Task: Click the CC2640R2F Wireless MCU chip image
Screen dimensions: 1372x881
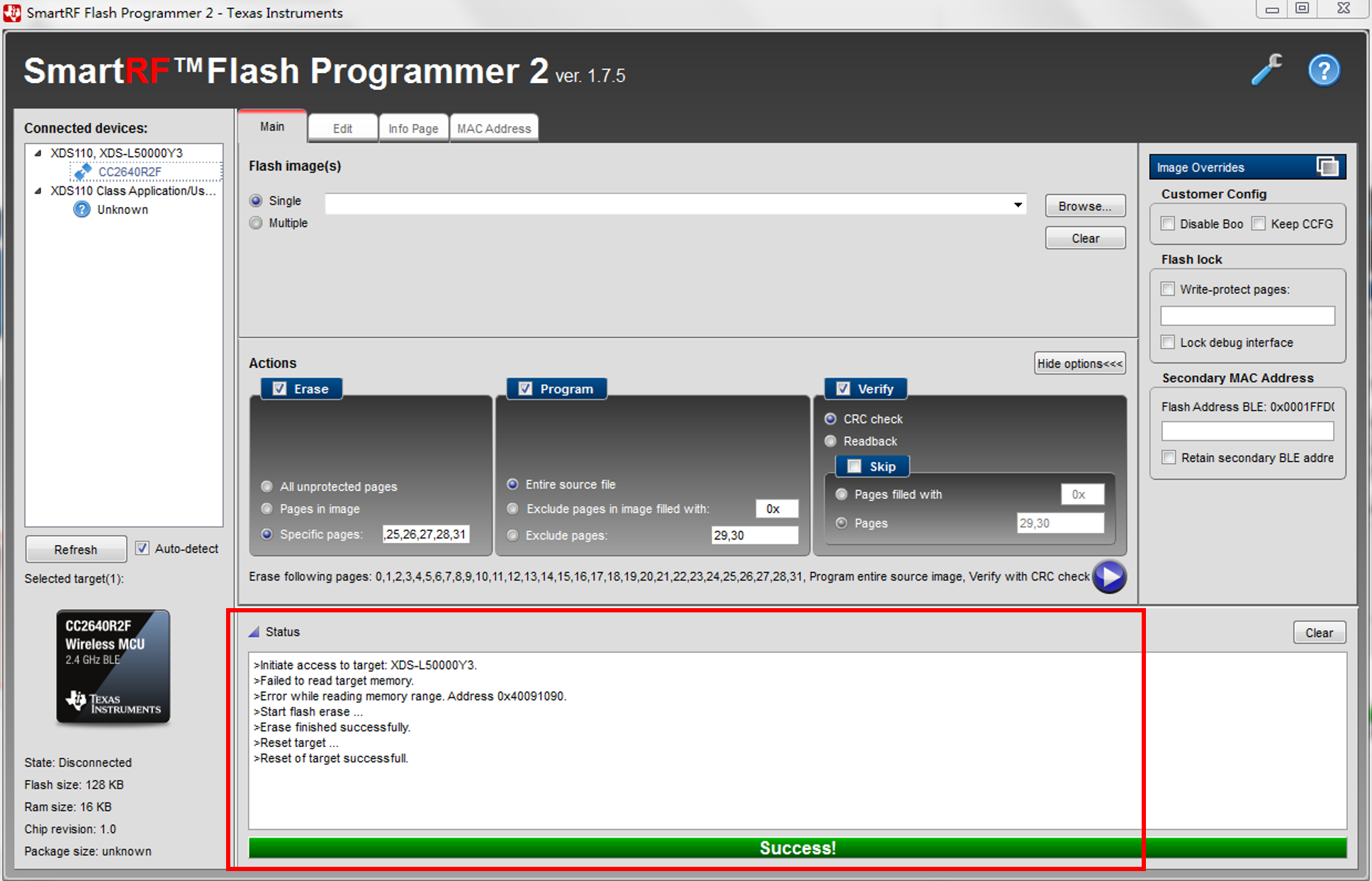Action: 113,666
